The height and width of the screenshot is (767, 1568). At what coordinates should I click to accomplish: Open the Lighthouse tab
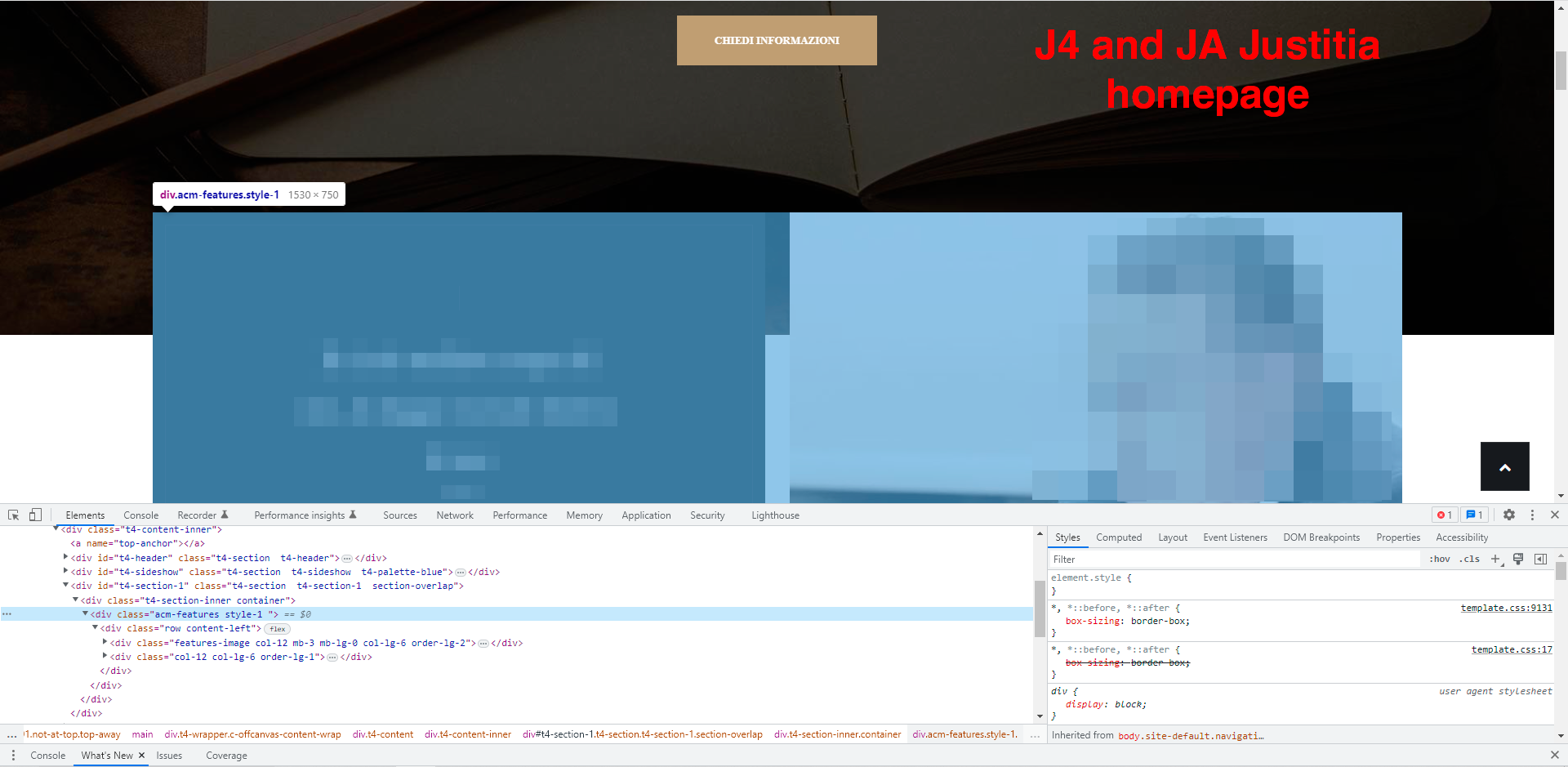776,515
